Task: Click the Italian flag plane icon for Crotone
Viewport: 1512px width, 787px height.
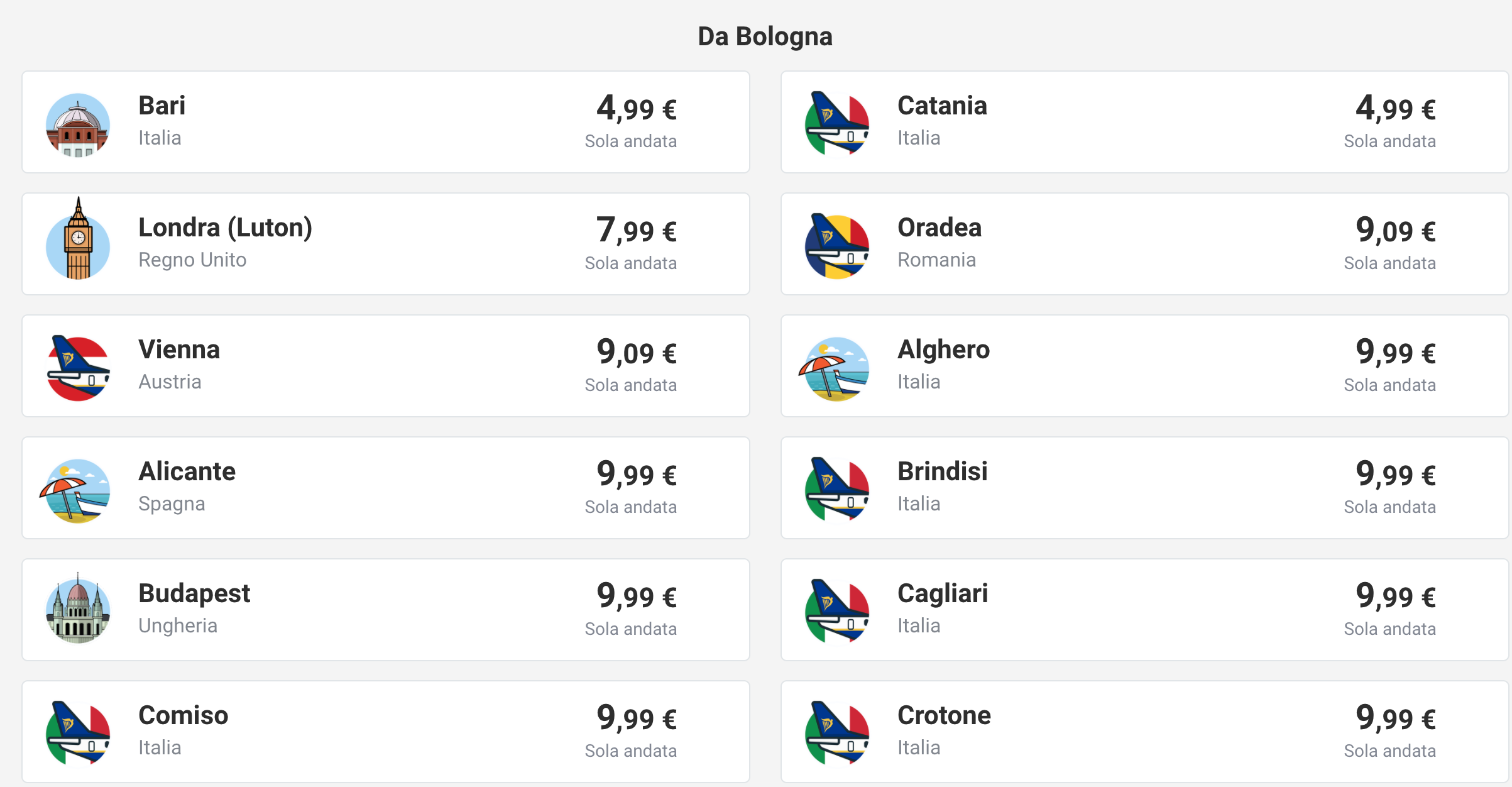Action: 837,734
